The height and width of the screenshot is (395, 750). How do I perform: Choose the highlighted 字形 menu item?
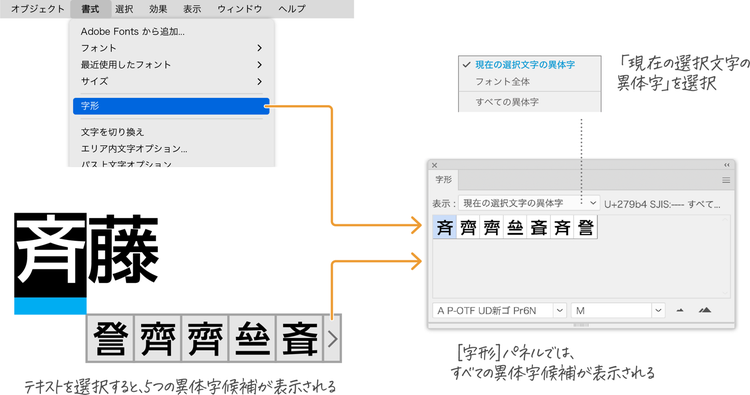171,106
